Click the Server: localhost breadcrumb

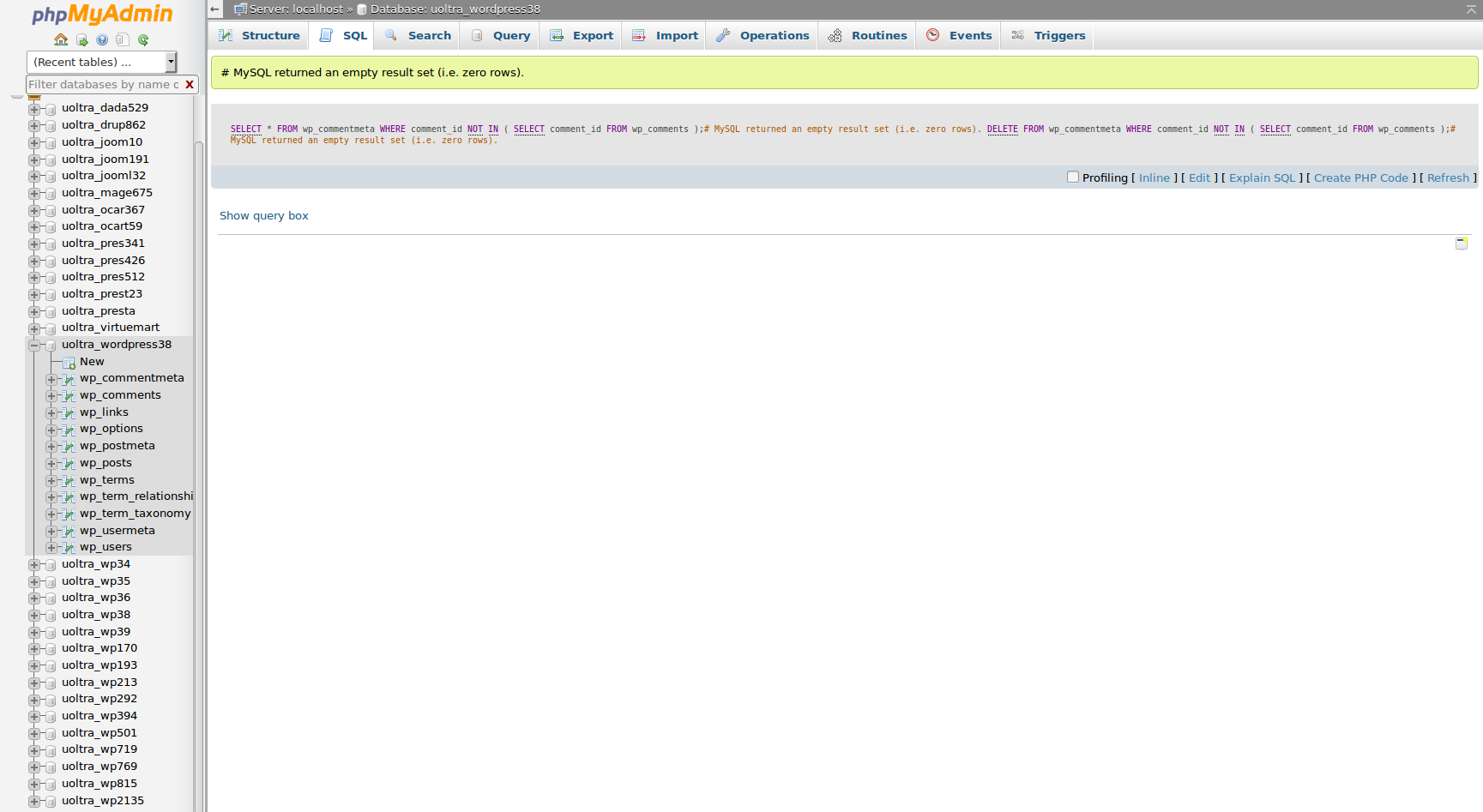coord(296,9)
